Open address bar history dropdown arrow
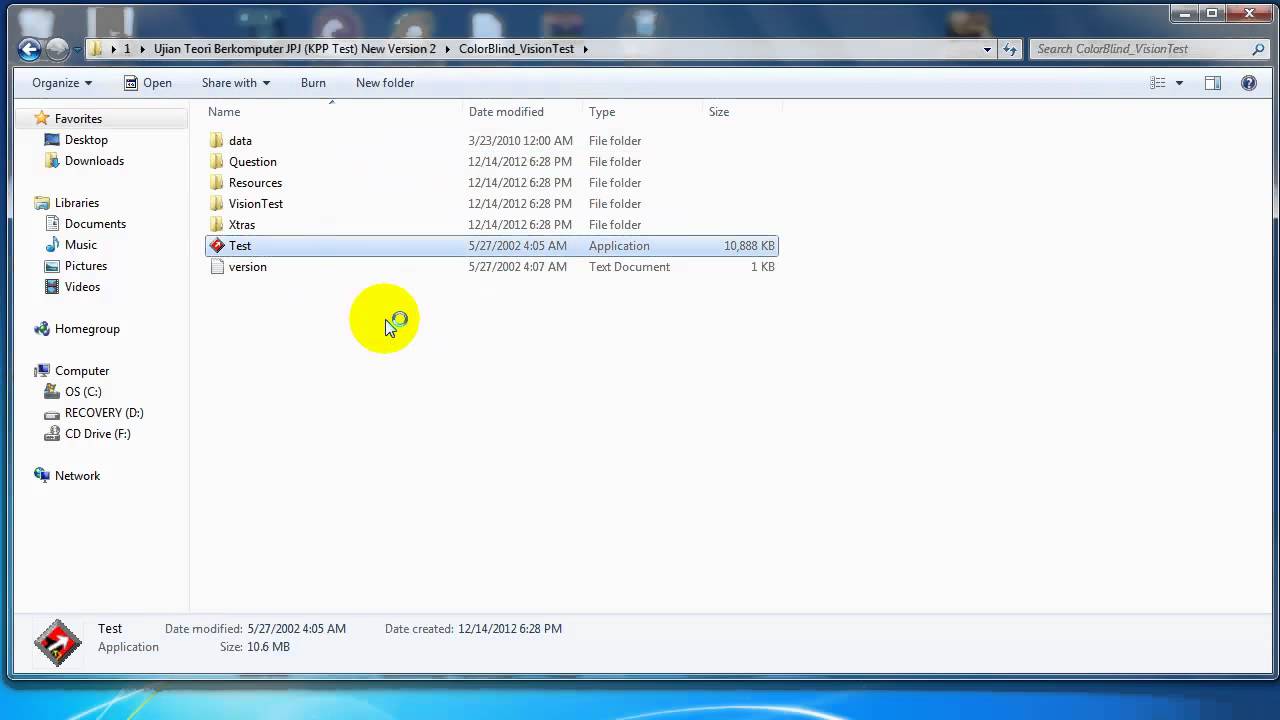Viewport: 1280px width, 720px height. coord(987,49)
